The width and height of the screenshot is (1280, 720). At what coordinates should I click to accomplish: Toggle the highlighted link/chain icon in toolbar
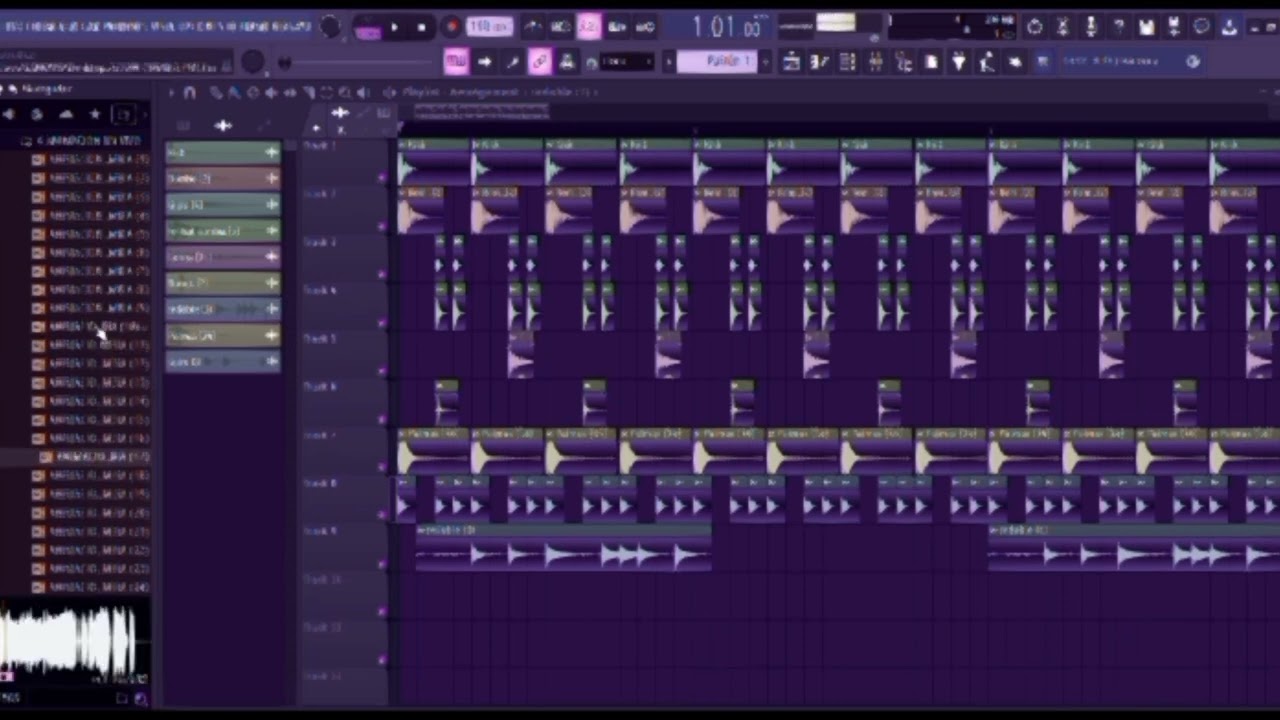[540, 62]
